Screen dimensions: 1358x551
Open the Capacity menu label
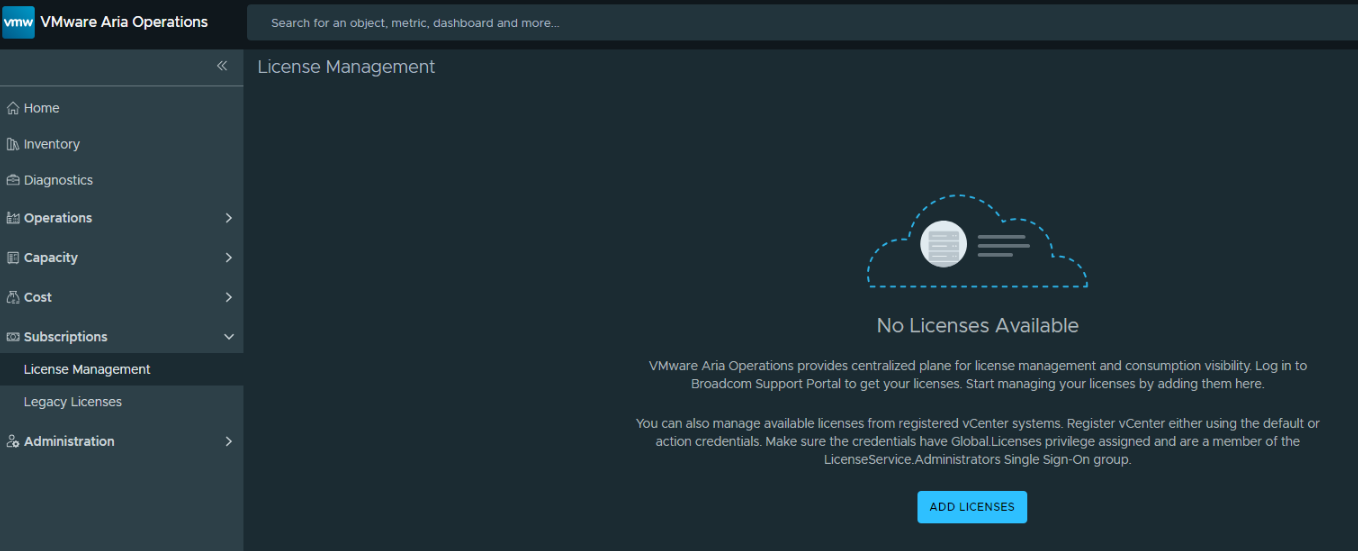(51, 257)
